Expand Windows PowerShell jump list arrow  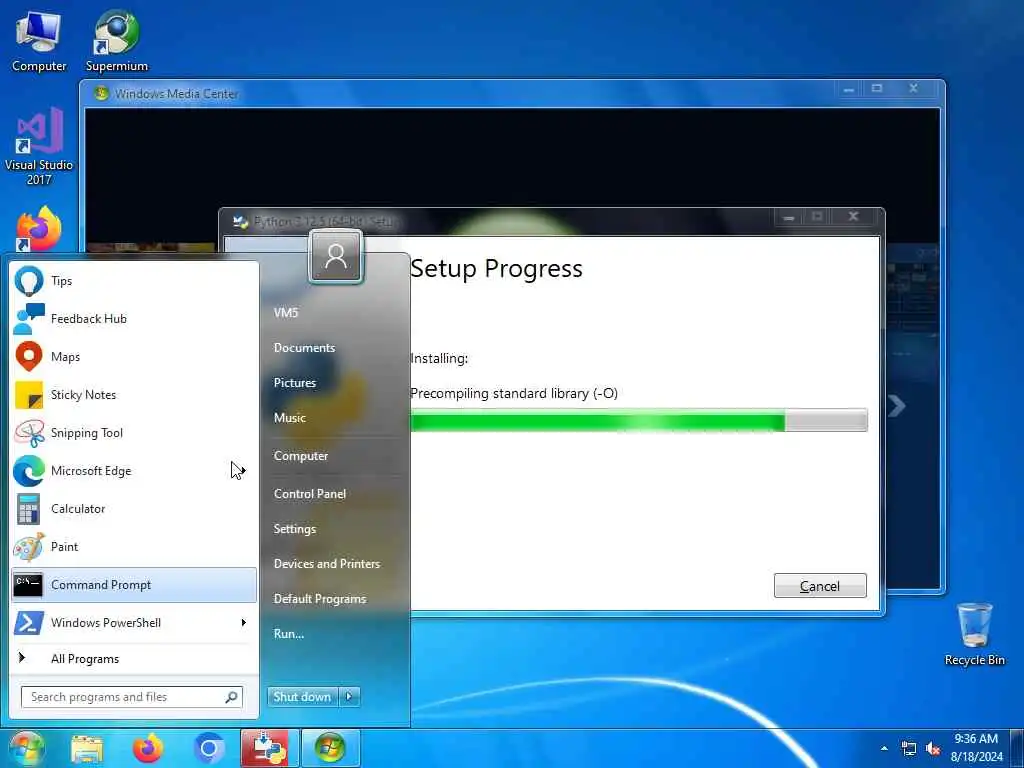(244, 622)
